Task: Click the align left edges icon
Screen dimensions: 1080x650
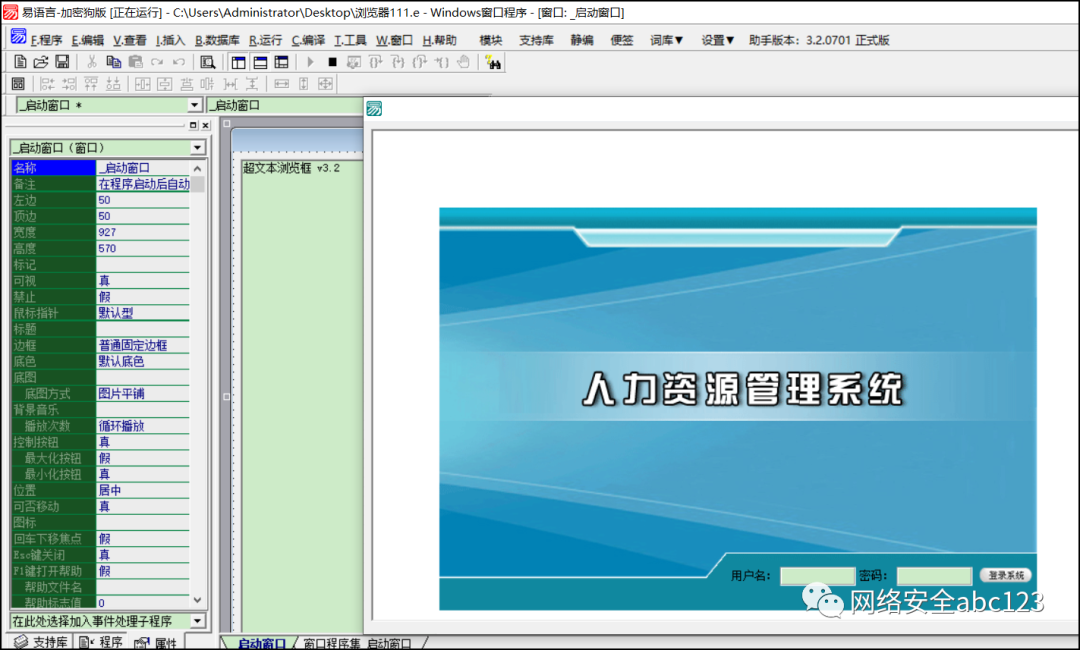Action: point(47,84)
